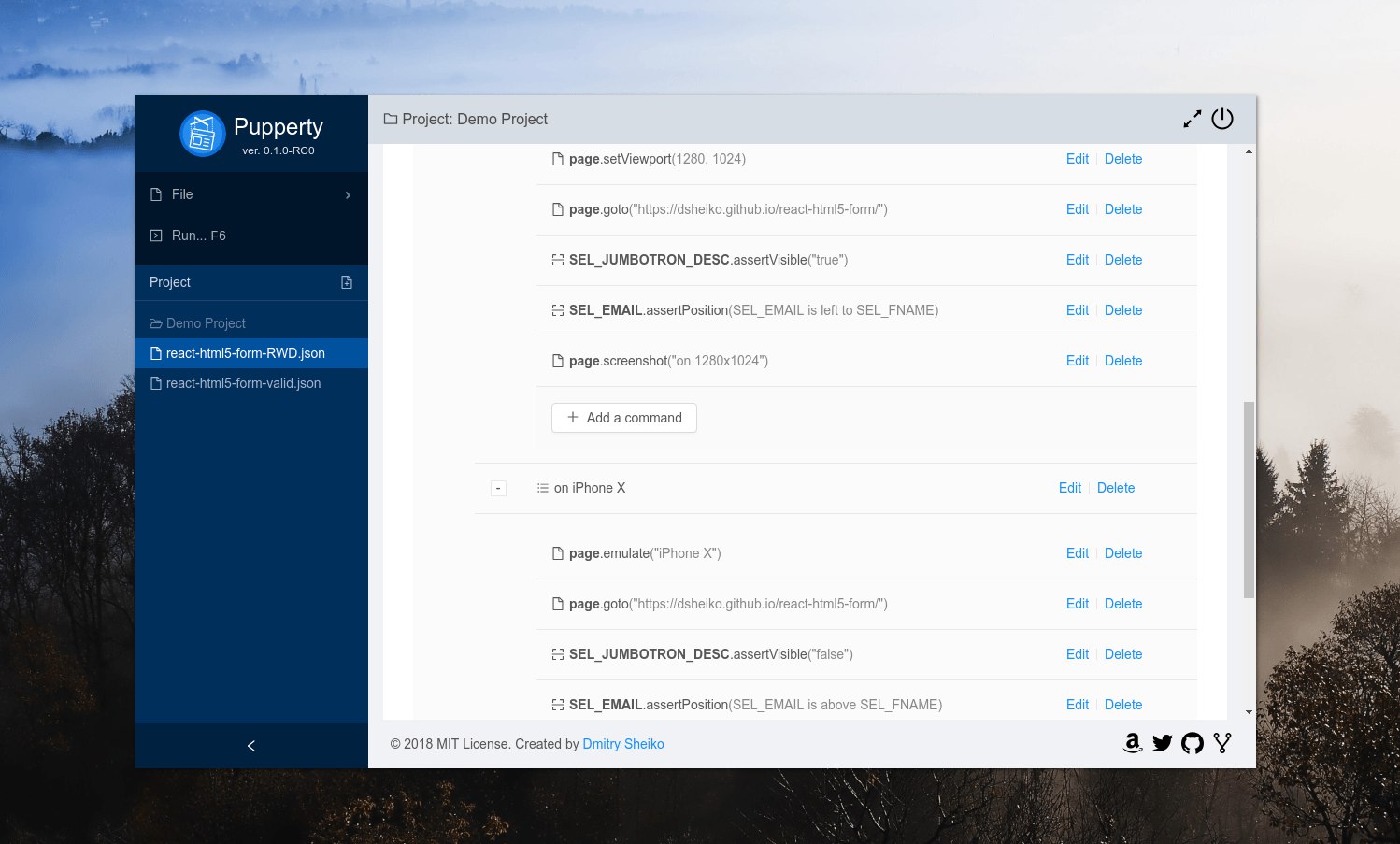Image resolution: width=1400 pixels, height=844 pixels.
Task: Collapse the on iPhone X test group
Action: 498,488
